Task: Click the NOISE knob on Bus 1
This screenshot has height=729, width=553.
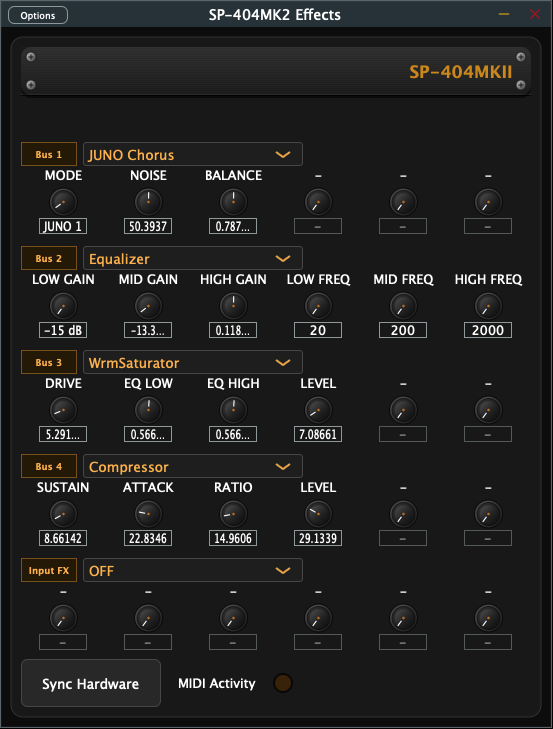Action: tap(148, 202)
